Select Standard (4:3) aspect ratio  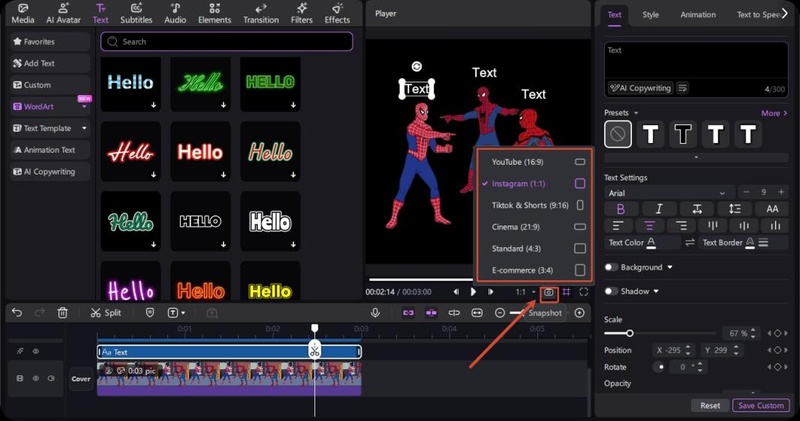(x=535, y=249)
